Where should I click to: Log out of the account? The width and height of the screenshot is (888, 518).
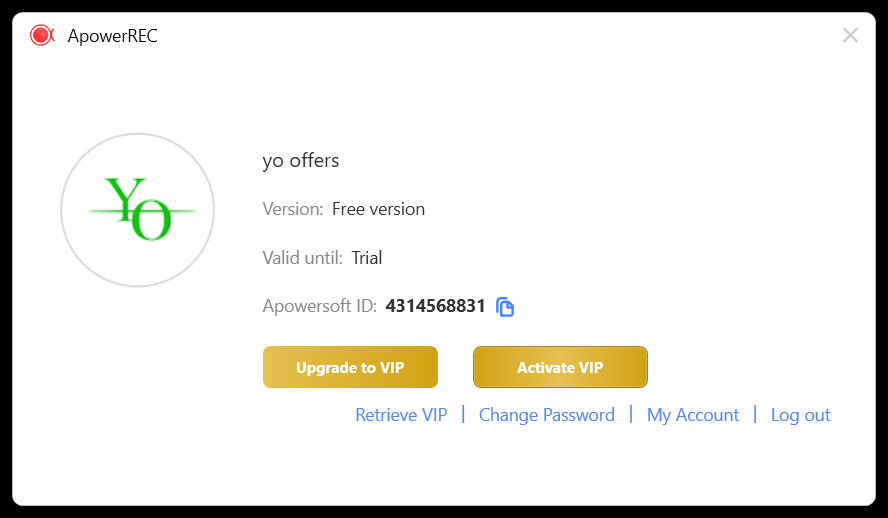[800, 415]
